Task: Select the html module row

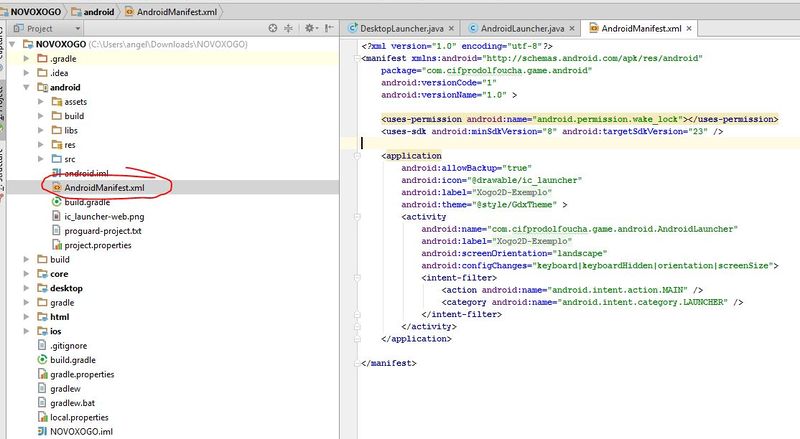Action: (x=172, y=316)
